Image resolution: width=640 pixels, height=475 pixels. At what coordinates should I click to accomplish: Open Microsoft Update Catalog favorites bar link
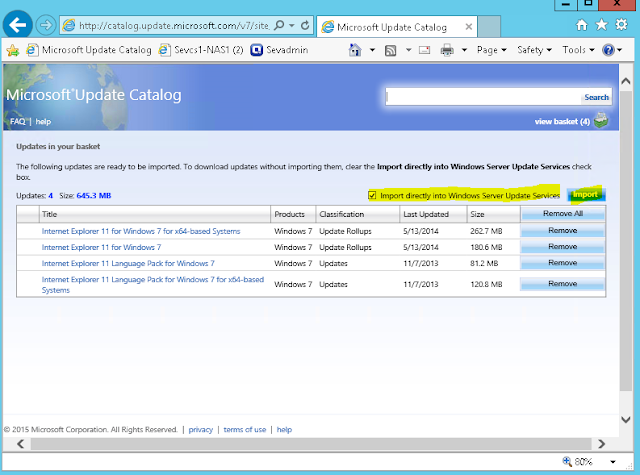click(x=89, y=50)
